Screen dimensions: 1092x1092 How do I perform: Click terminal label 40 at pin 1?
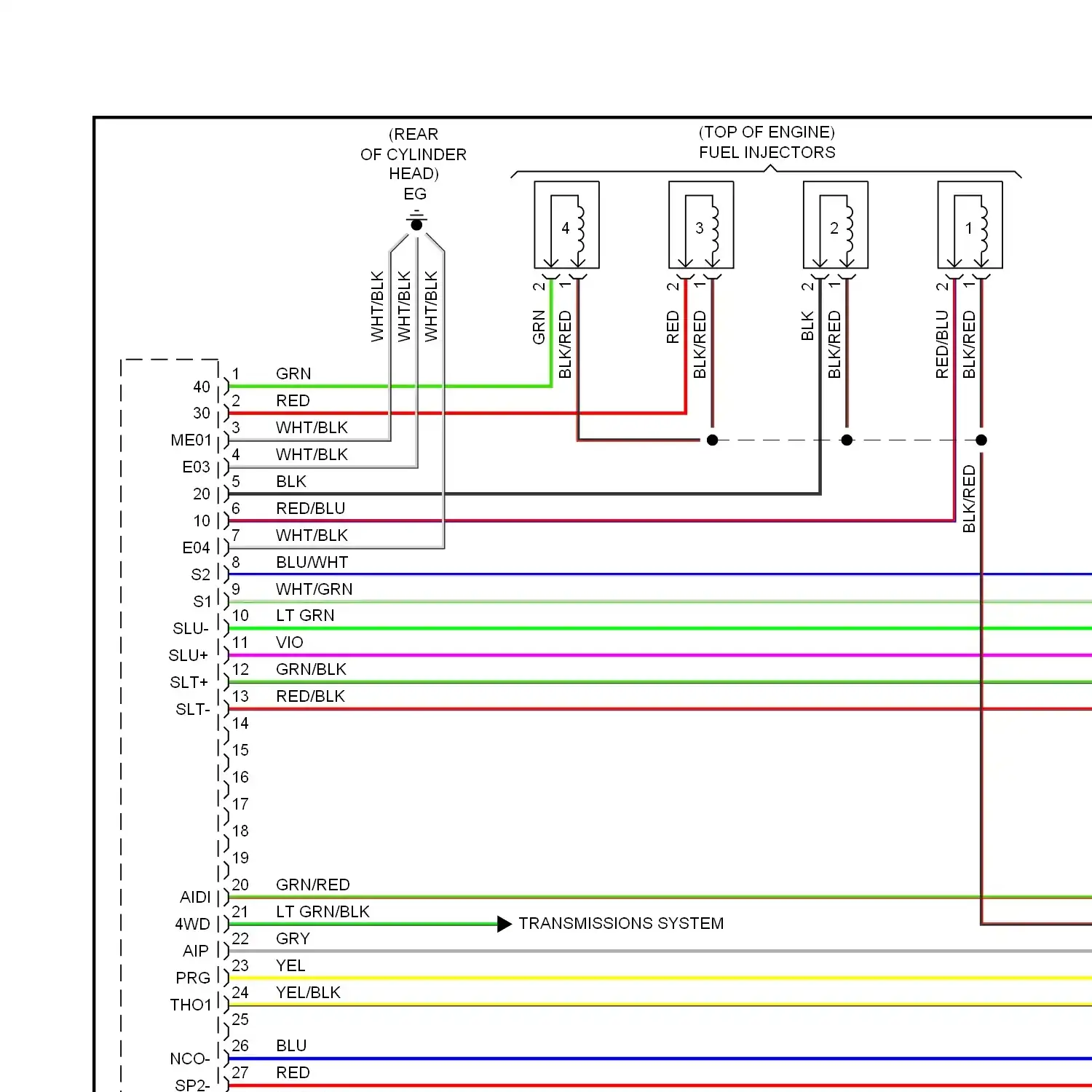click(x=202, y=387)
